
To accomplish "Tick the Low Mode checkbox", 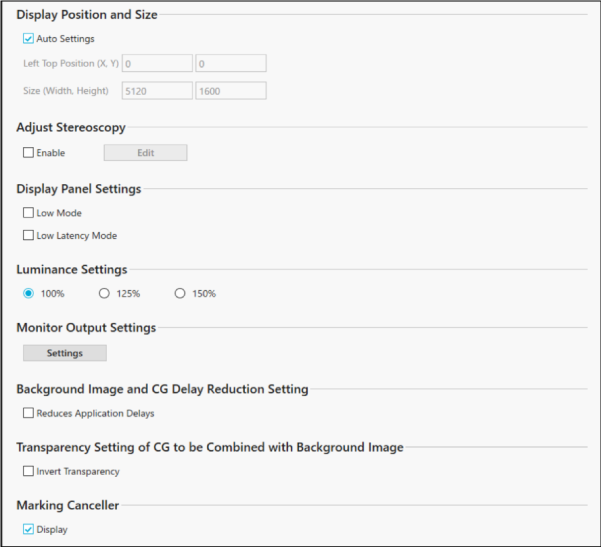I will click(x=28, y=213).
